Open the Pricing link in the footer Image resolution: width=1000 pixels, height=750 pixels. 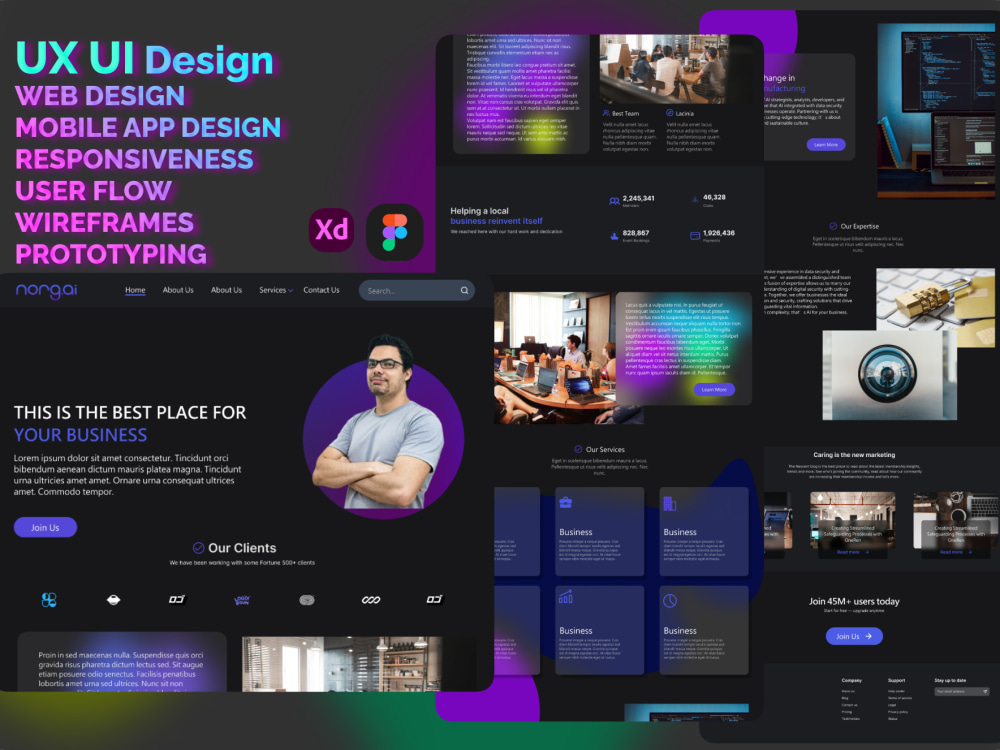(847, 712)
